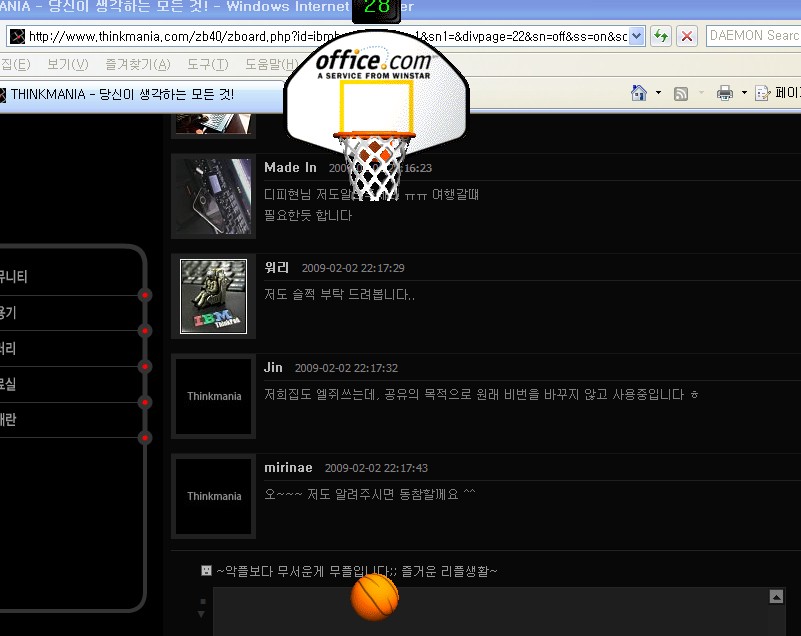Open 워리's IBM ThinkPad avatar thumbnail
This screenshot has height=636, width=801.
pyautogui.click(x=214, y=296)
